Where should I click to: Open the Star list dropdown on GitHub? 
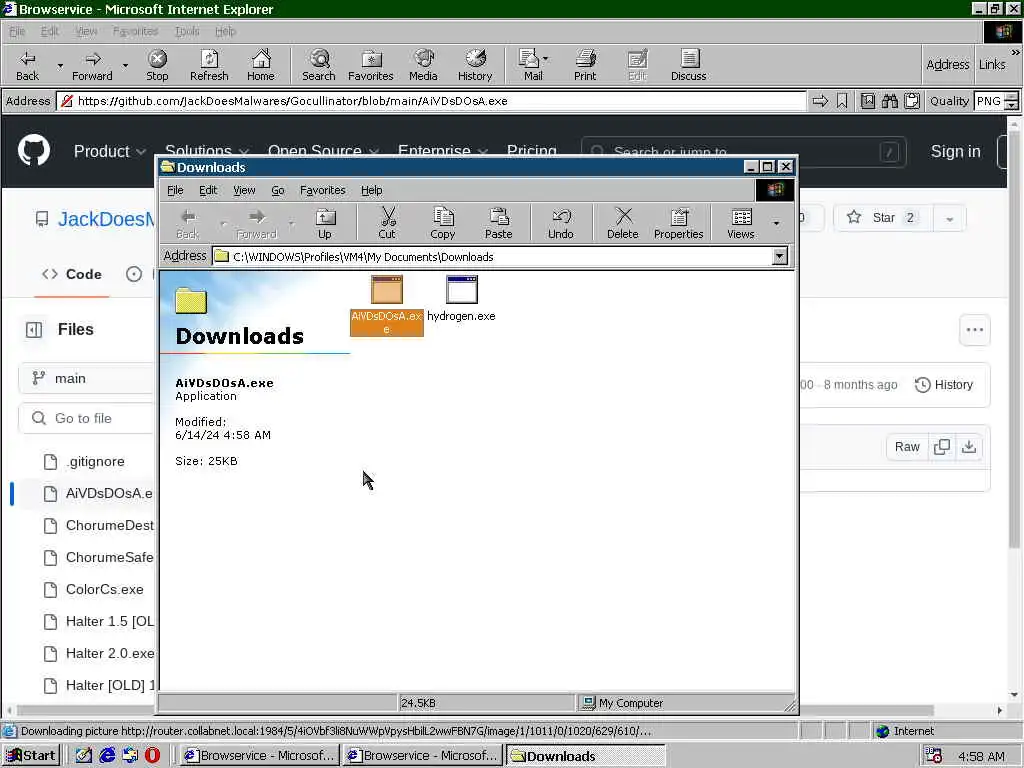click(x=950, y=219)
